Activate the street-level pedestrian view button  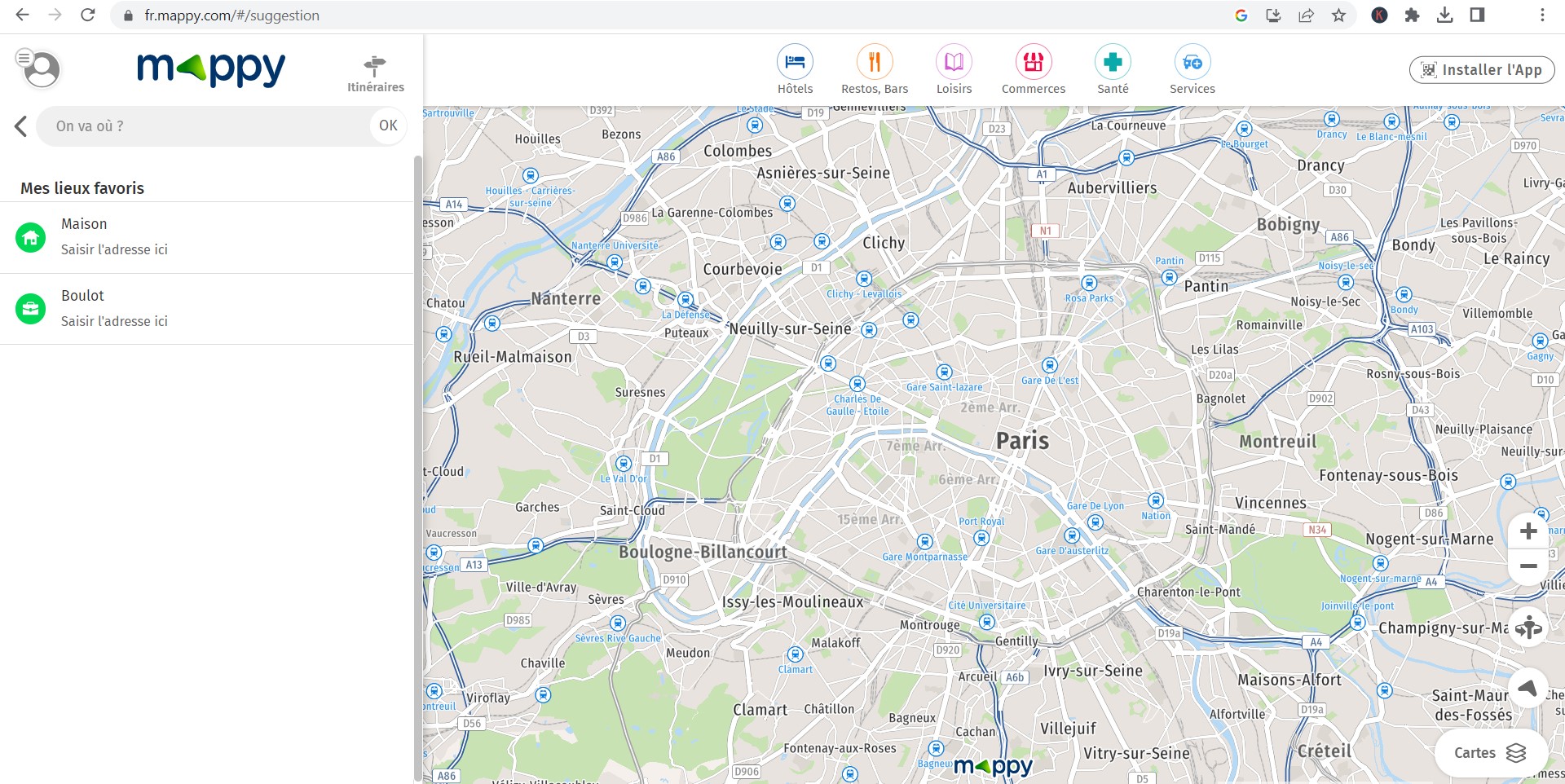point(1528,628)
